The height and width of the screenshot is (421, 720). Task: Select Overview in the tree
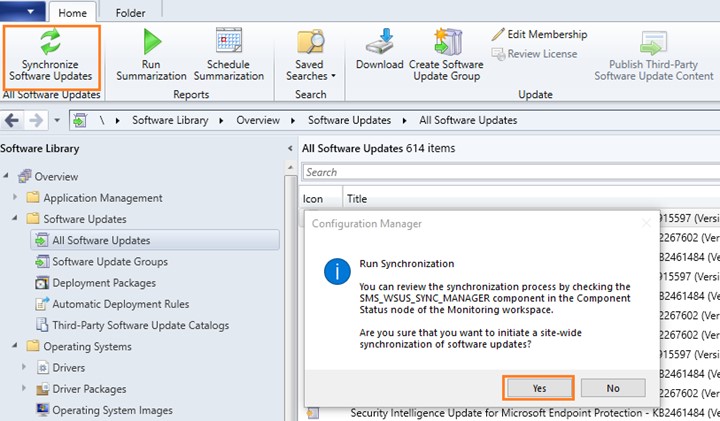pyautogui.click(x=56, y=177)
